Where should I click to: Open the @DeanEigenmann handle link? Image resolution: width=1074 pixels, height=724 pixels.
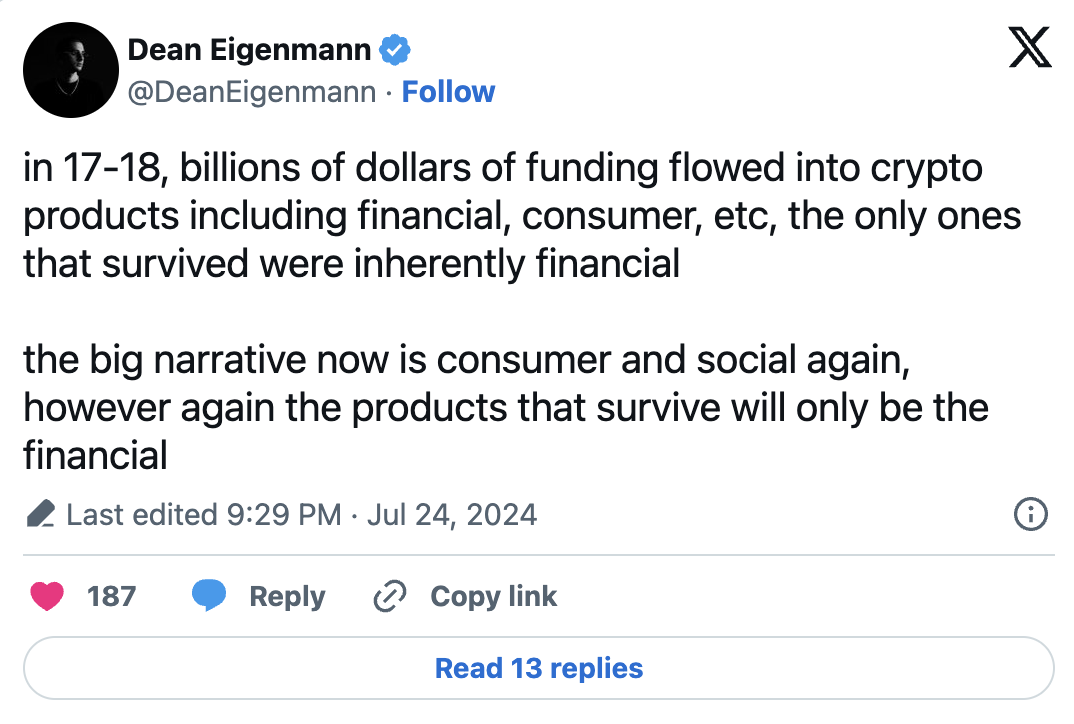(x=252, y=92)
